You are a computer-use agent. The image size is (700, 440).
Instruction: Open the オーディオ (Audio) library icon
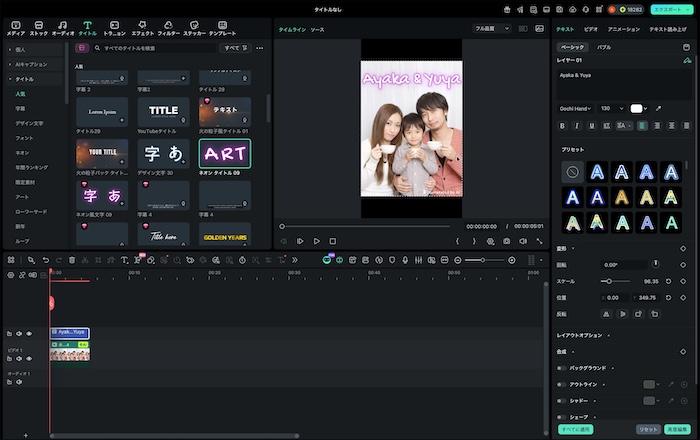63,28
